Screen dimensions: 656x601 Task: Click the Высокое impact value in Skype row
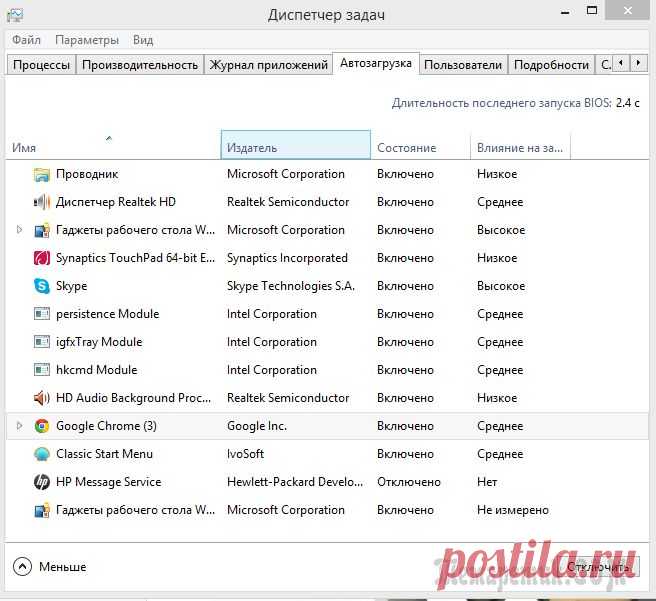click(501, 286)
